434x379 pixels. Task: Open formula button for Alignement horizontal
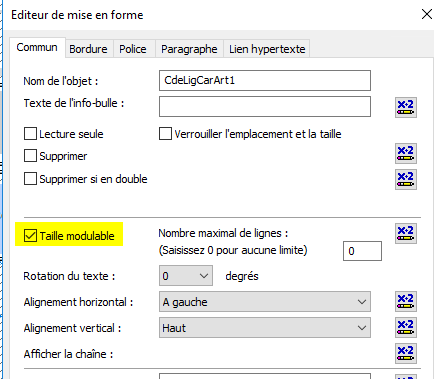(406, 301)
